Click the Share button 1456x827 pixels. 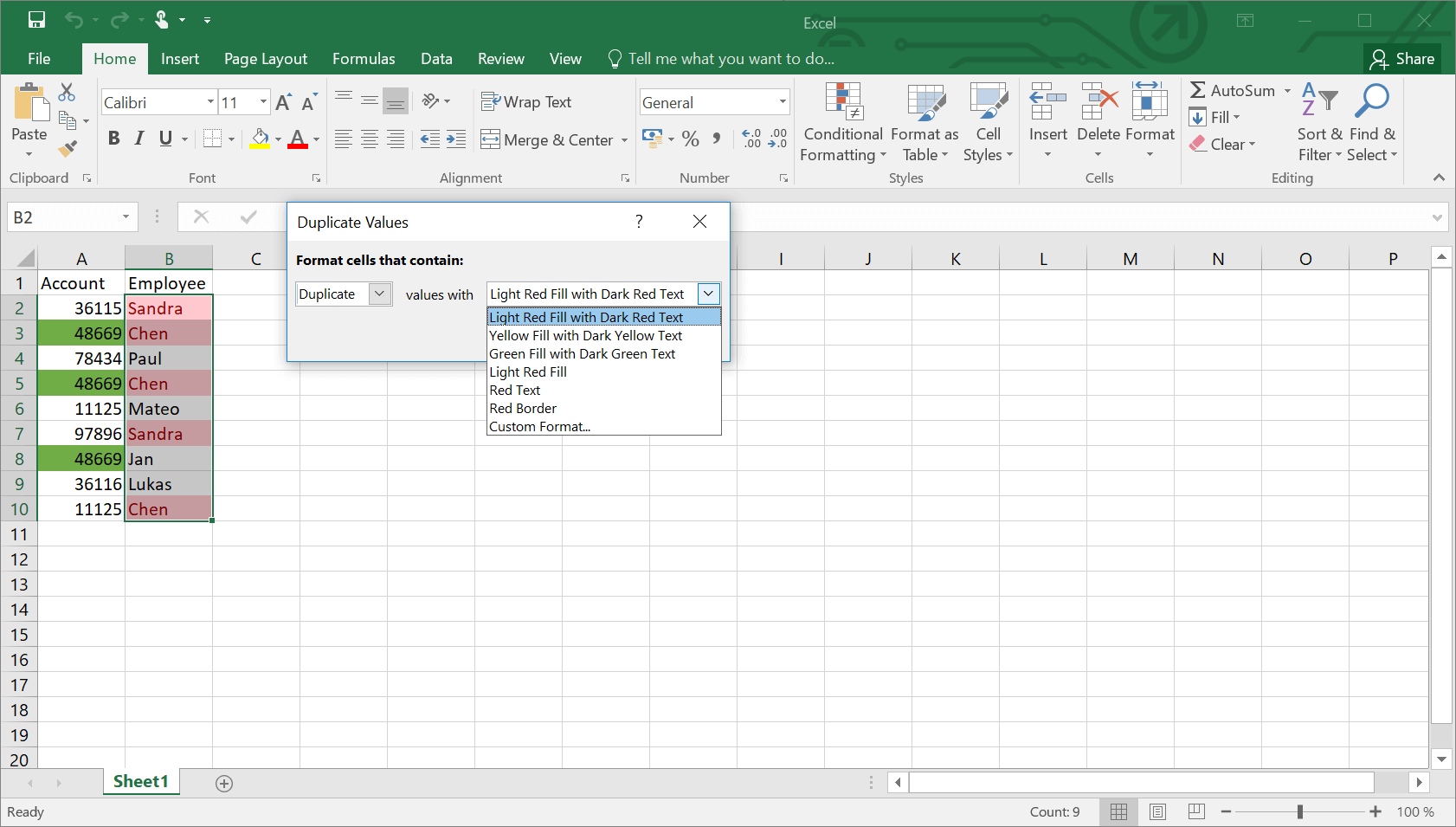[x=1403, y=58]
